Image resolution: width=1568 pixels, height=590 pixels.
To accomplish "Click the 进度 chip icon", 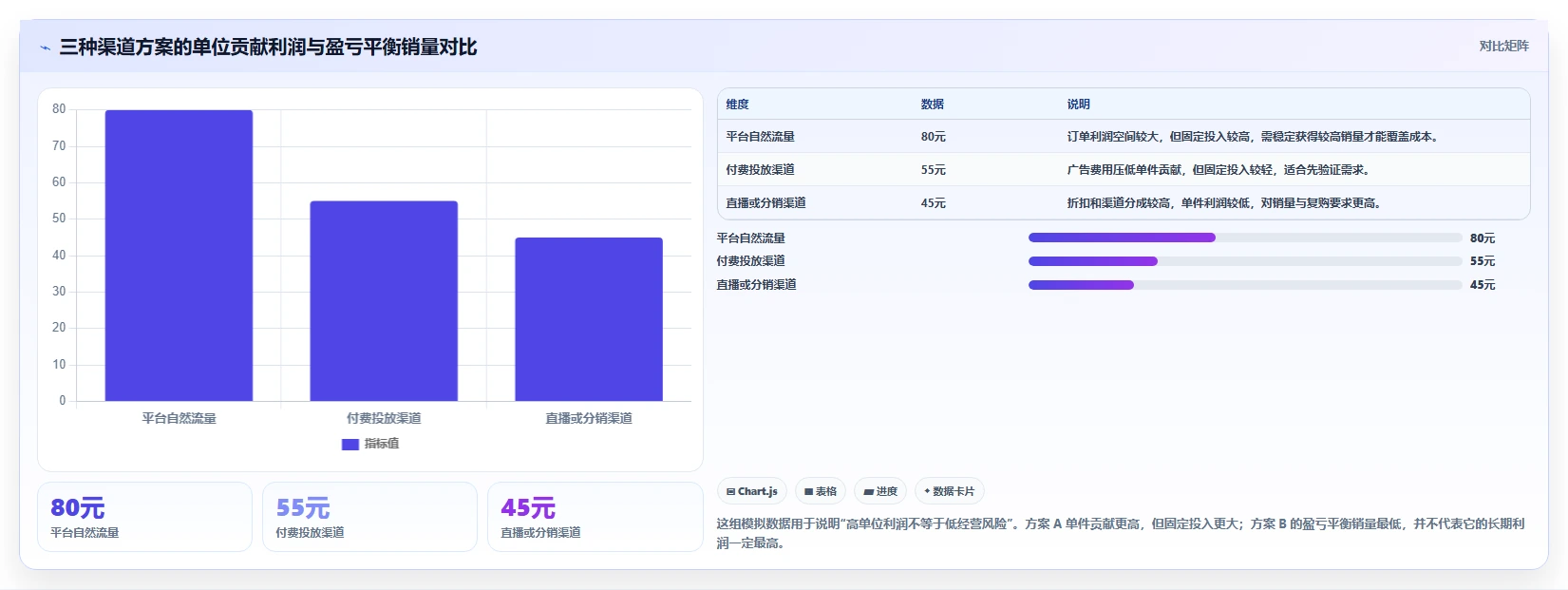I will point(868,491).
